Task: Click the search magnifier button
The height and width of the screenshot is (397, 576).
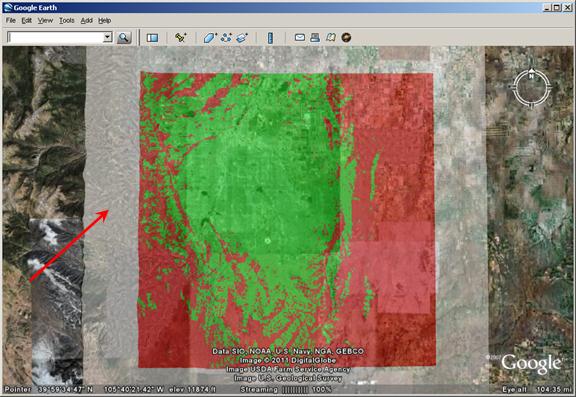Action: coord(124,37)
